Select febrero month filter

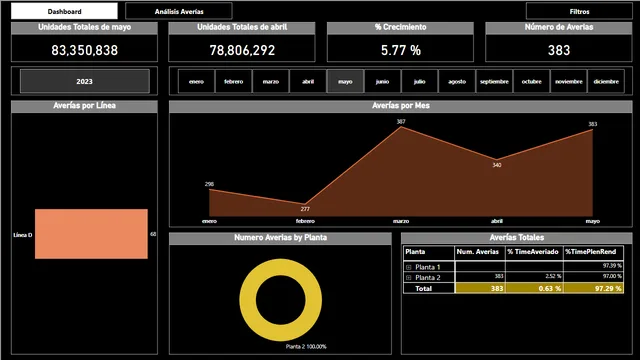233,82
